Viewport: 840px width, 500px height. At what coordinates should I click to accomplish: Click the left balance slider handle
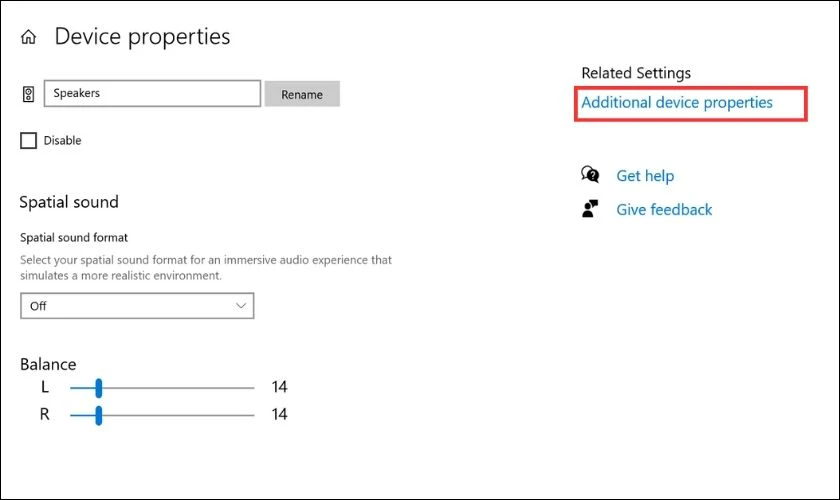point(99,388)
